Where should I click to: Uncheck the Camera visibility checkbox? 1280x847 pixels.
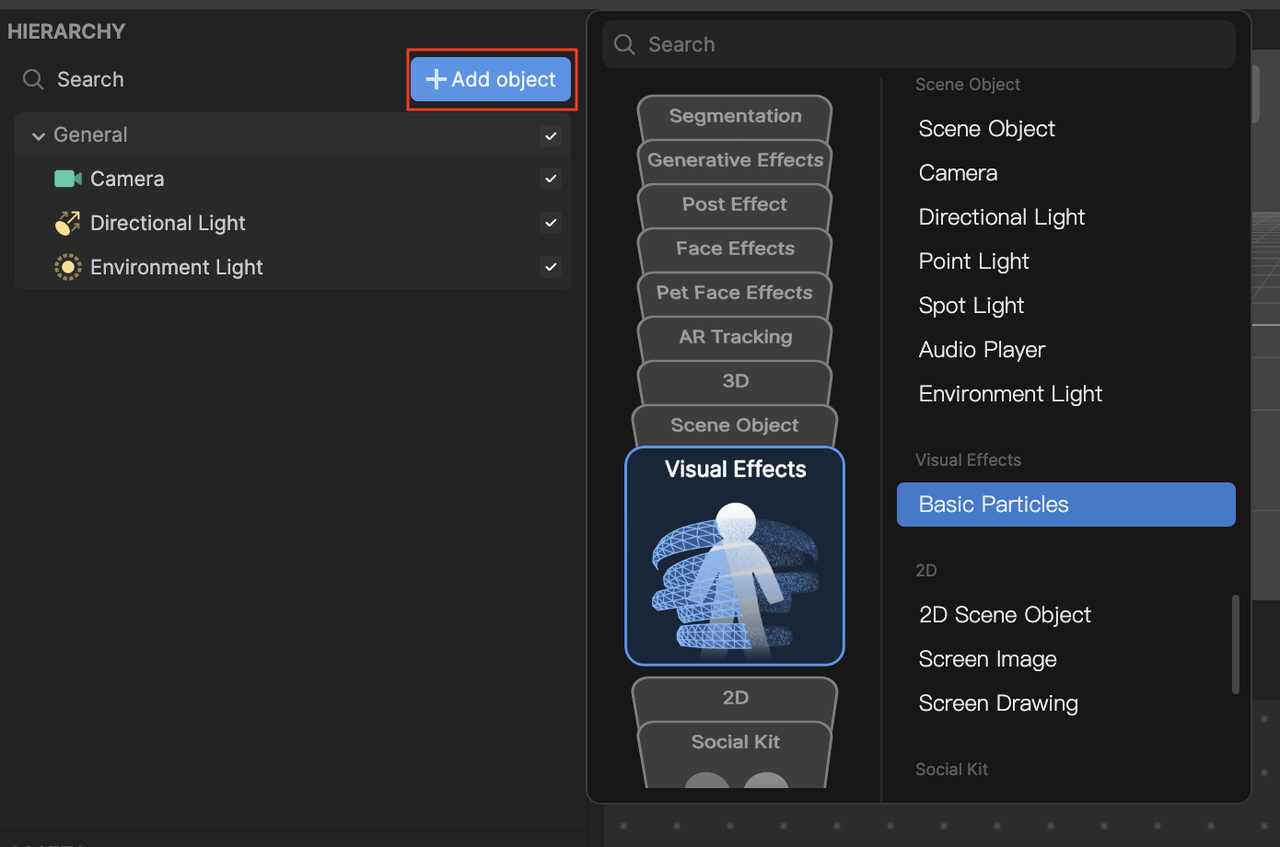click(550, 178)
